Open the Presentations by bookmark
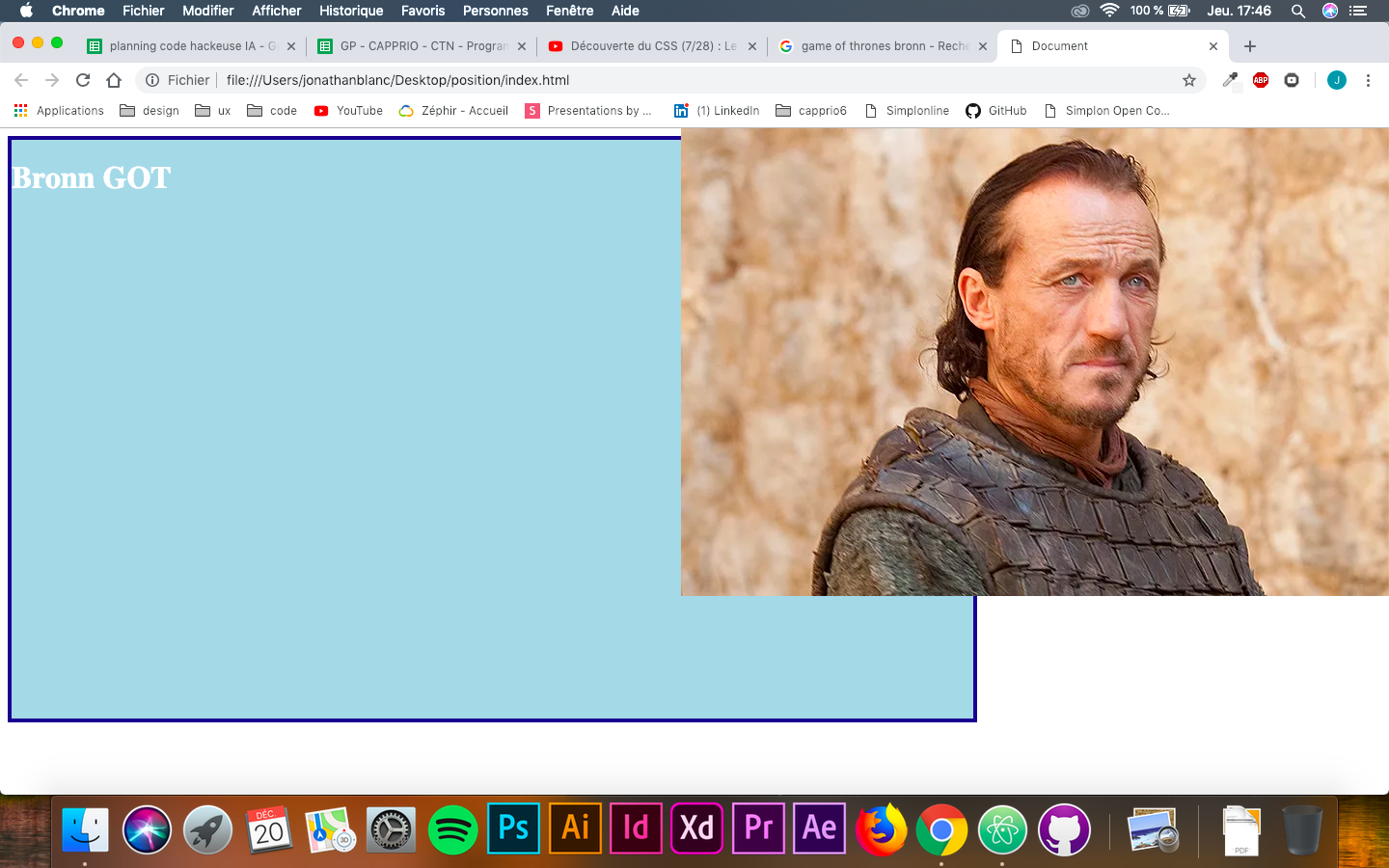This screenshot has width=1389, height=868. (588, 111)
